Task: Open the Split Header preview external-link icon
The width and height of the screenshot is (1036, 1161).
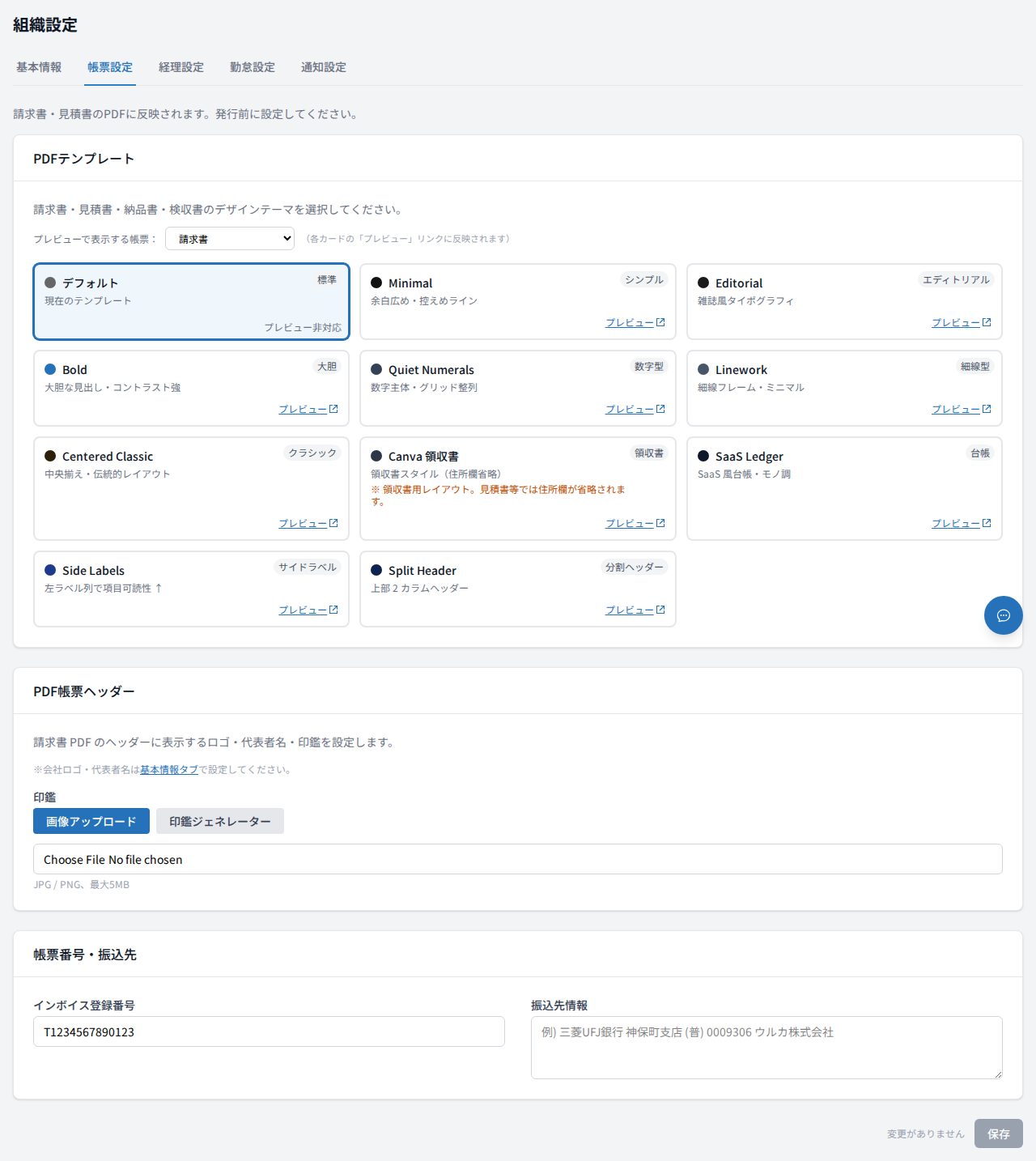Action: 660,610
